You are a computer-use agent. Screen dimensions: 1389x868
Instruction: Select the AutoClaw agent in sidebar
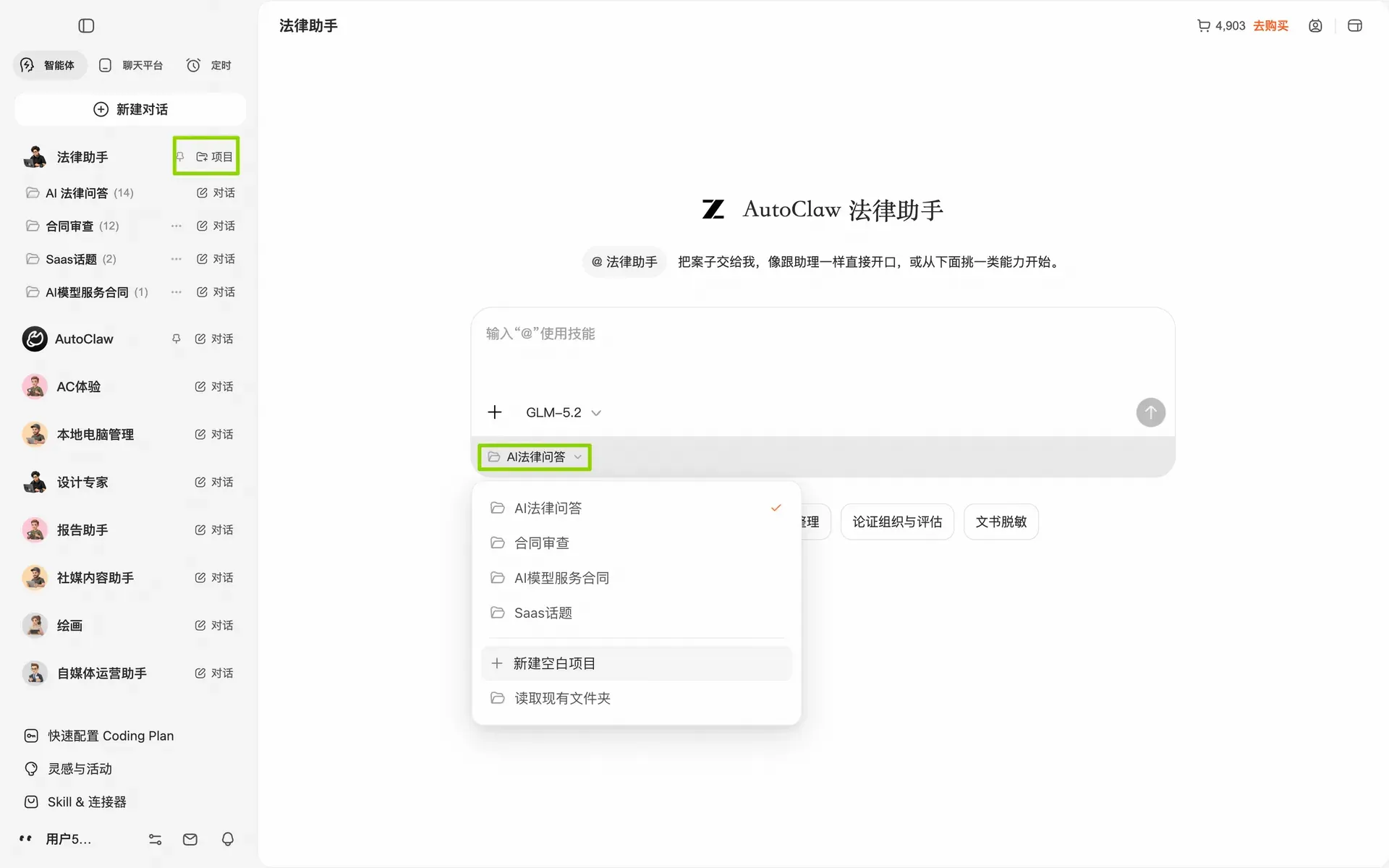(x=68, y=339)
